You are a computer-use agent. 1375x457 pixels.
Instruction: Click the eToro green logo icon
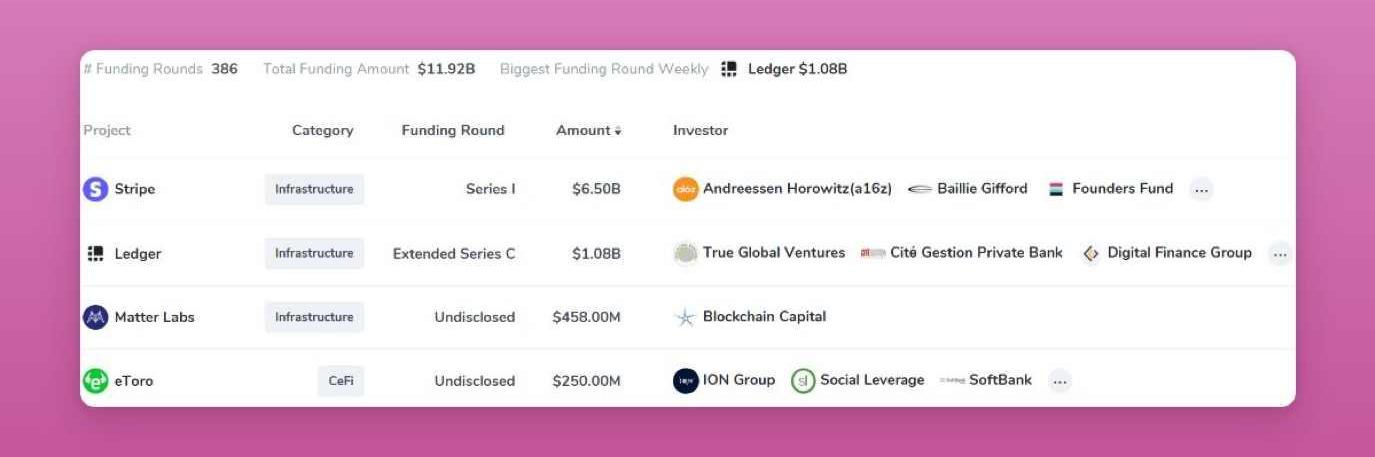point(95,381)
